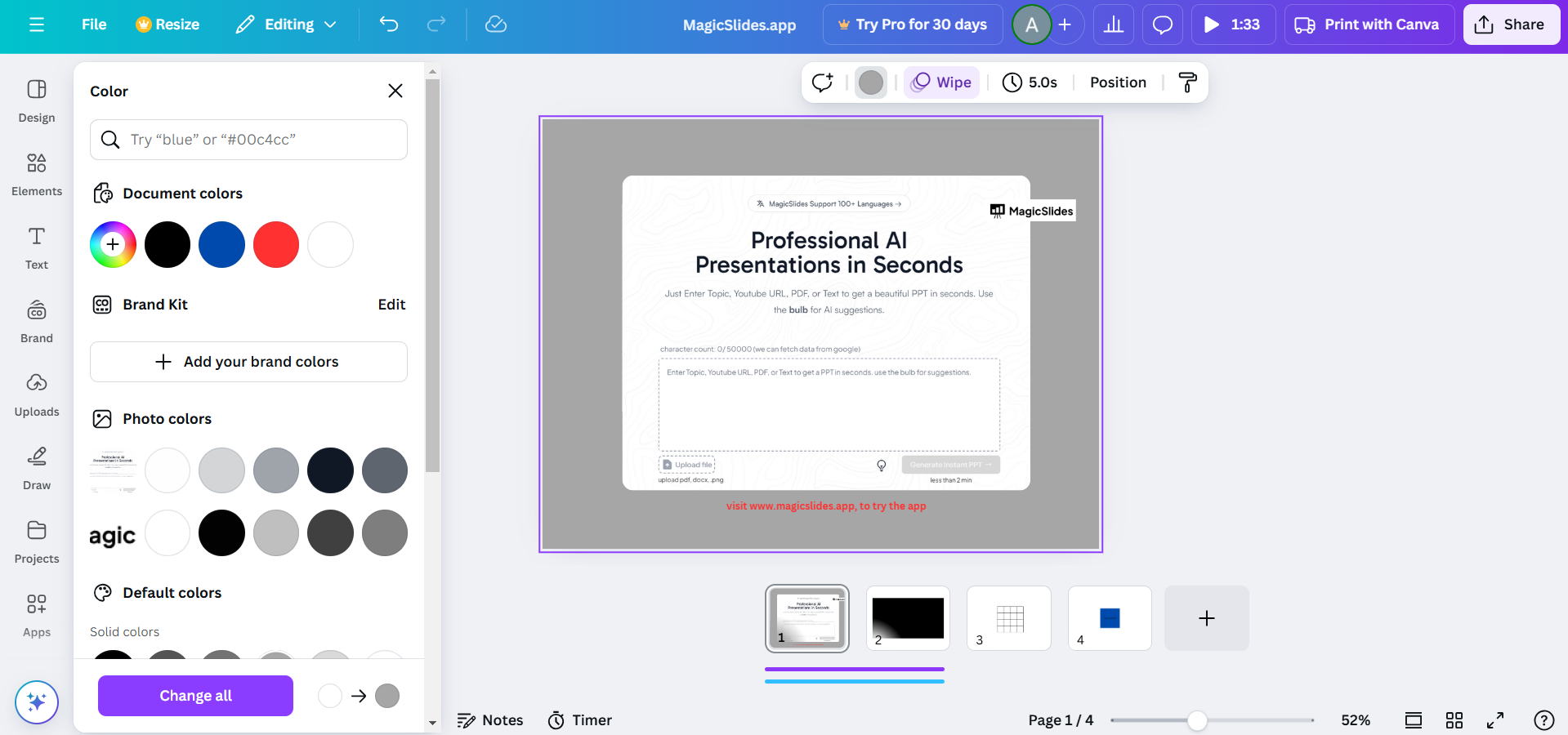The image size is (1568, 735).
Task: Click the MagicSlides logo on the slide
Action: point(1032,211)
